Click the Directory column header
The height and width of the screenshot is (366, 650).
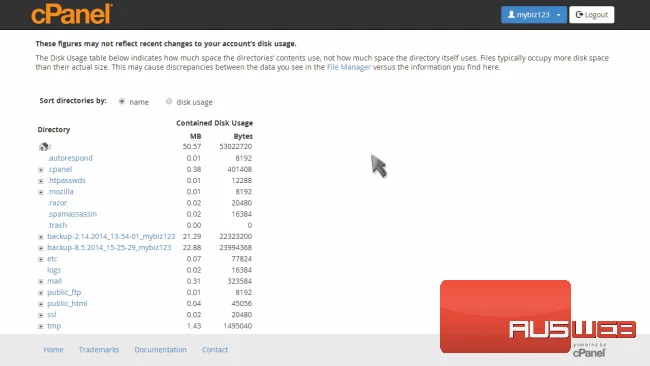[54, 129]
